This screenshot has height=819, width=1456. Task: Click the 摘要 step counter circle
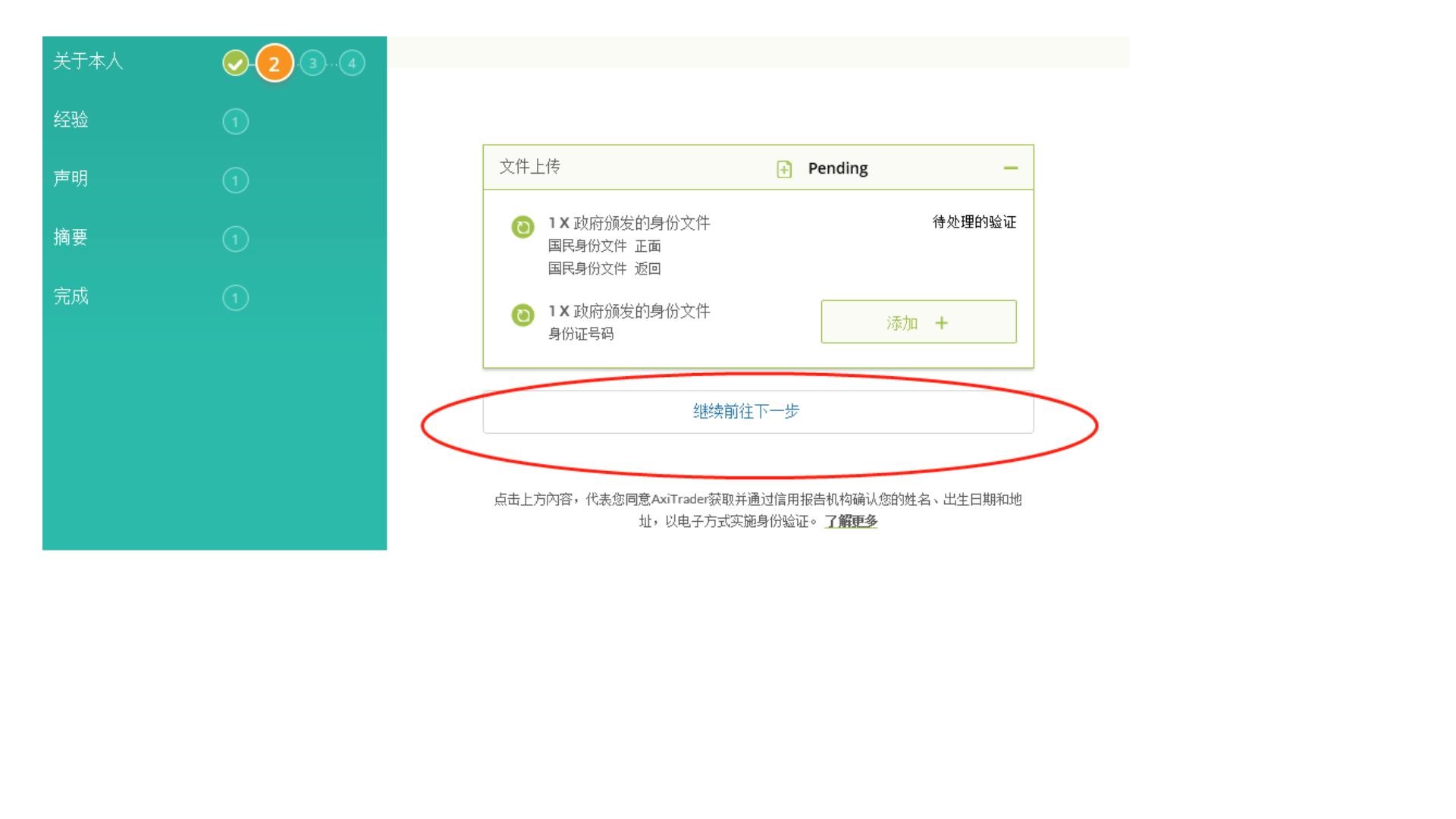[235, 239]
